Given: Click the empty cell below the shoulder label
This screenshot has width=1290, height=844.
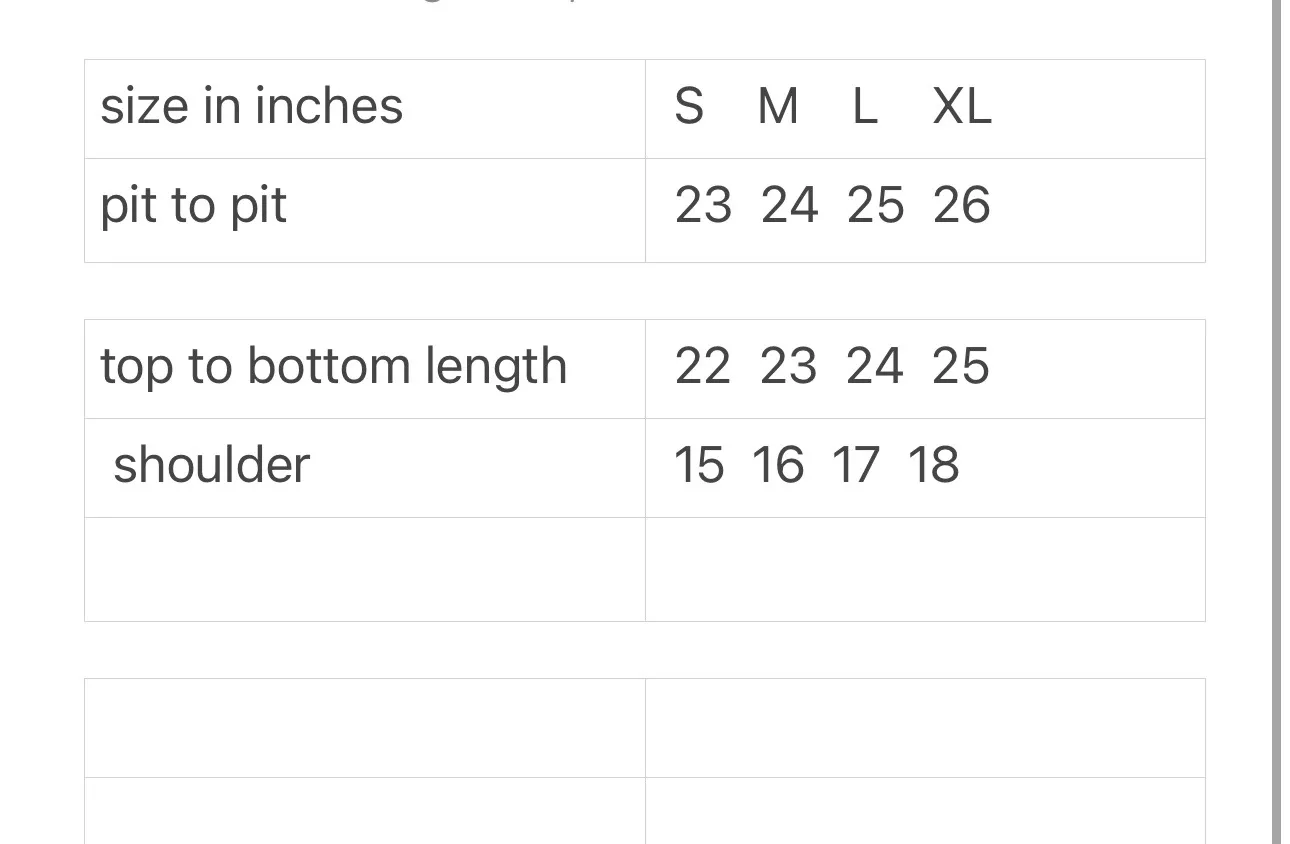Looking at the screenshot, I should point(365,569).
